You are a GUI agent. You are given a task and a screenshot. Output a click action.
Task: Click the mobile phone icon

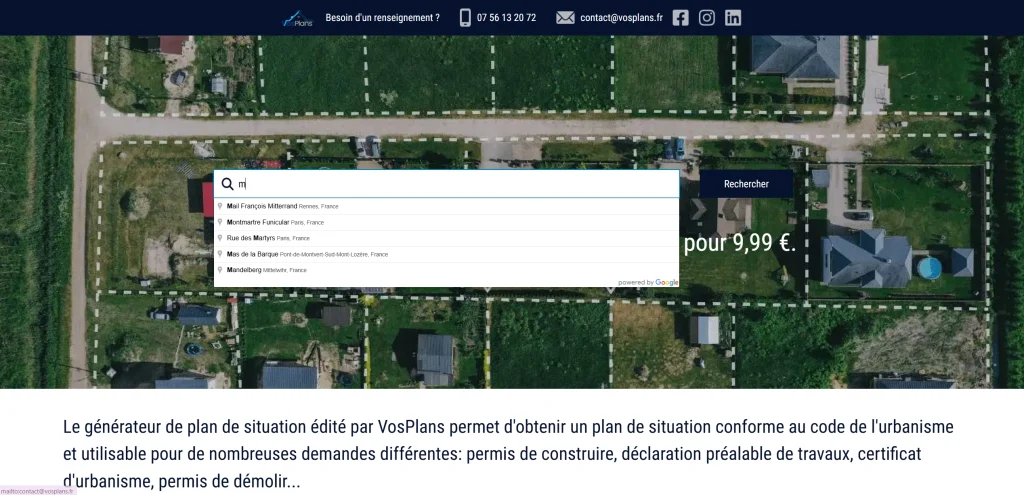[x=465, y=18]
